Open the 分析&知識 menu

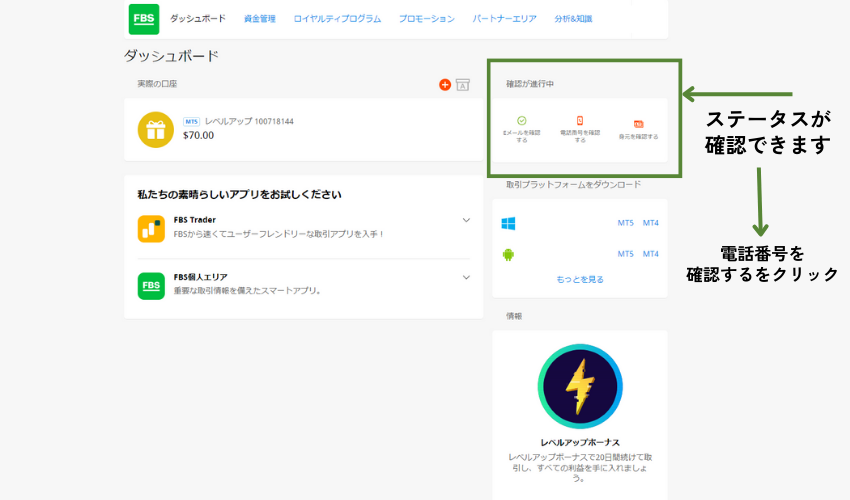point(573,18)
